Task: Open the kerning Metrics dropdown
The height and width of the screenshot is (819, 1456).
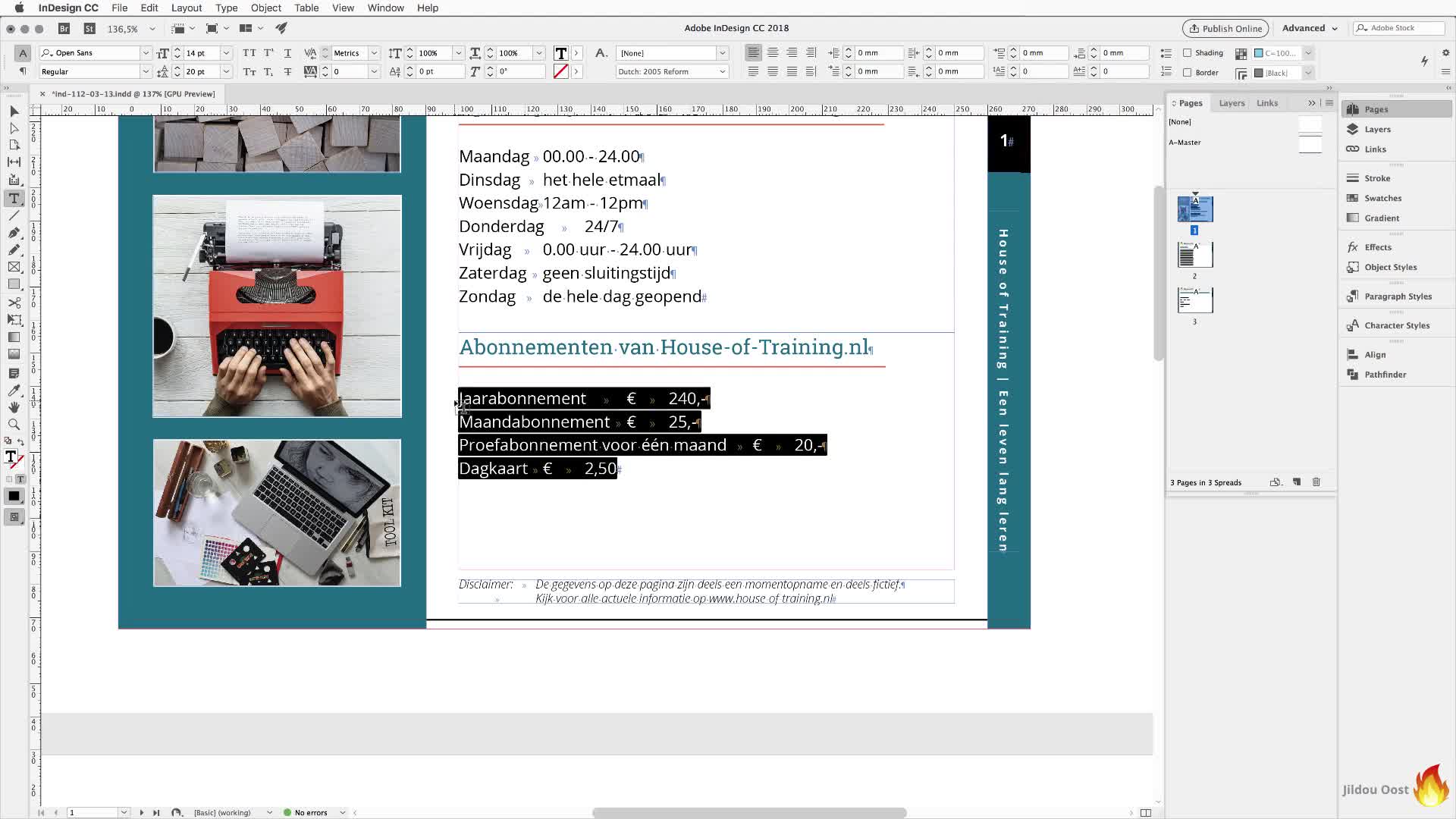Action: pos(374,53)
